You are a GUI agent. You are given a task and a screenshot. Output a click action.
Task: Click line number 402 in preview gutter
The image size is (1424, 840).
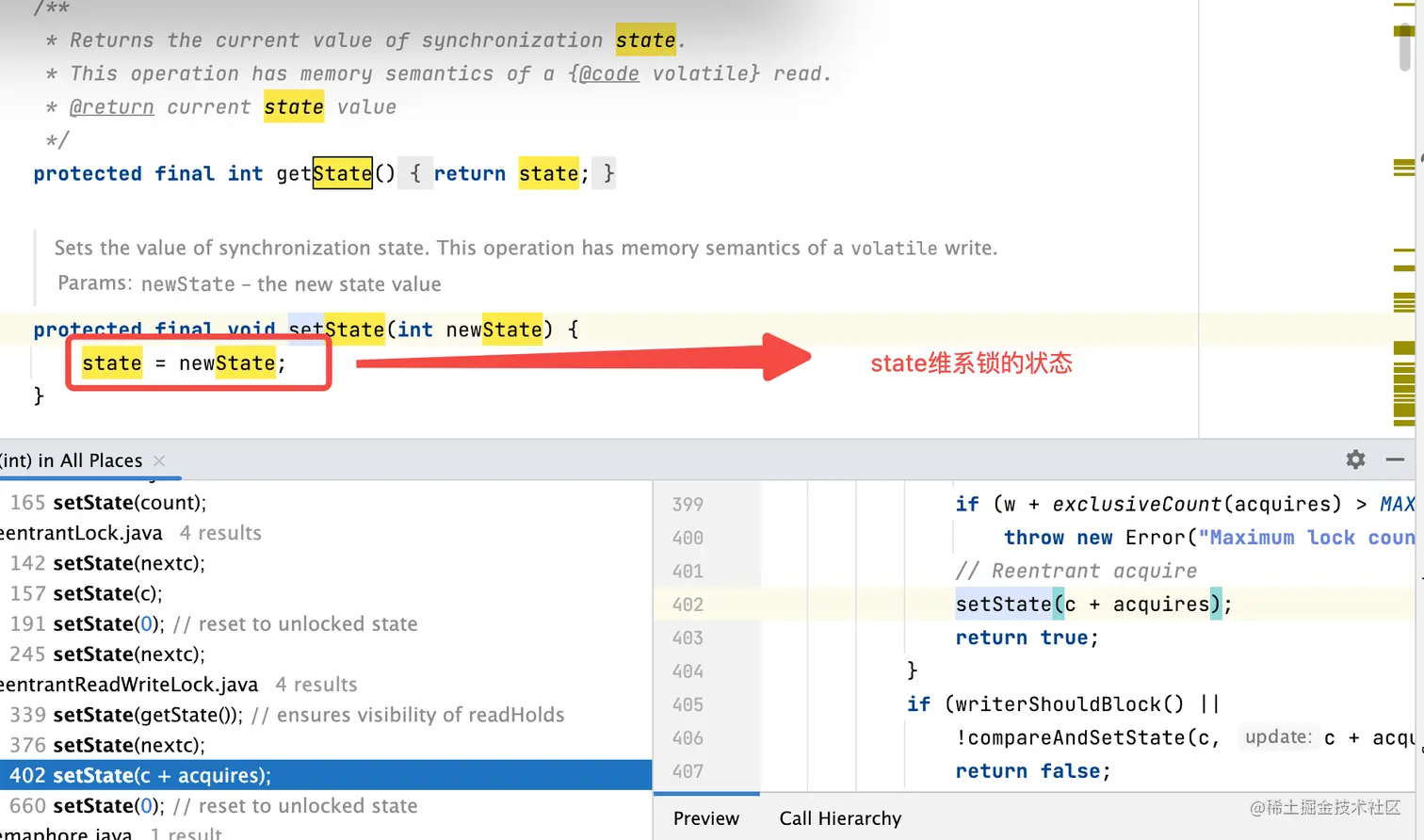(688, 605)
